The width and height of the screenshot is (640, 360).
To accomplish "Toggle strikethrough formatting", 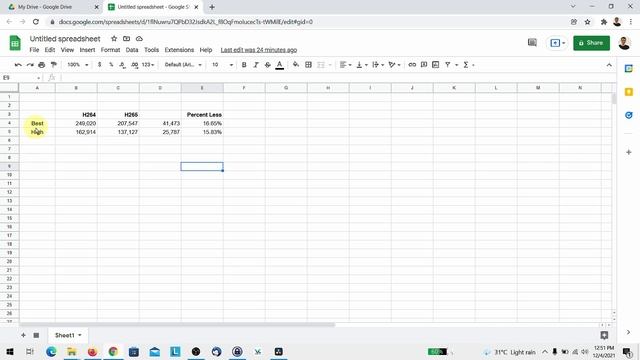I will click(x=268, y=65).
